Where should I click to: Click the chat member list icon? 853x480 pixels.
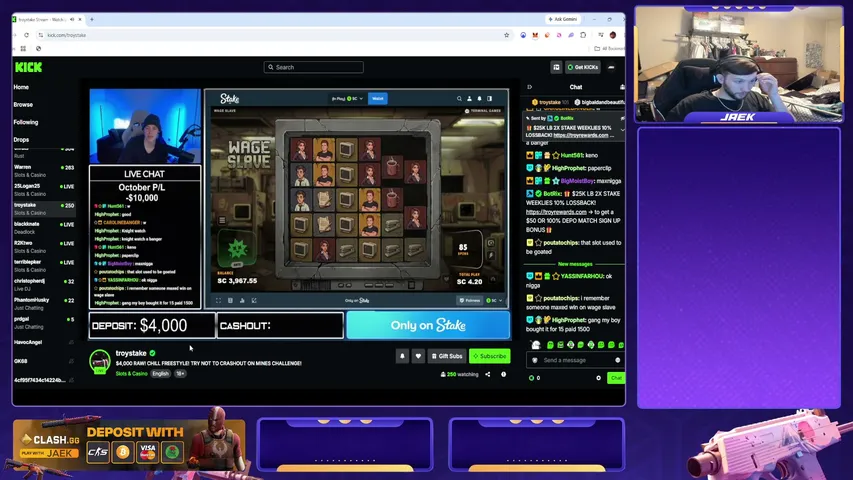(x=622, y=87)
